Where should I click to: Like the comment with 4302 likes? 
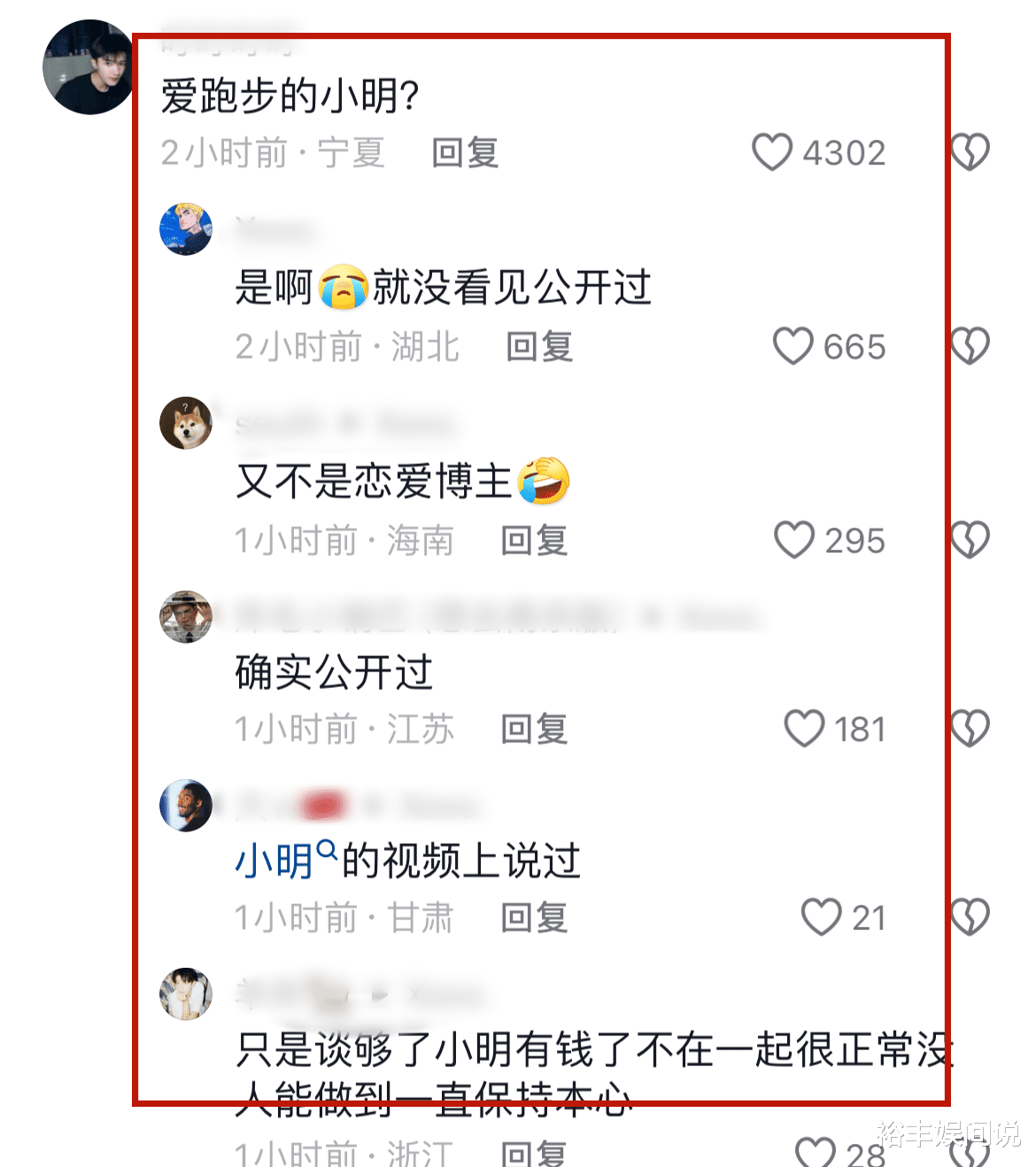click(x=771, y=152)
